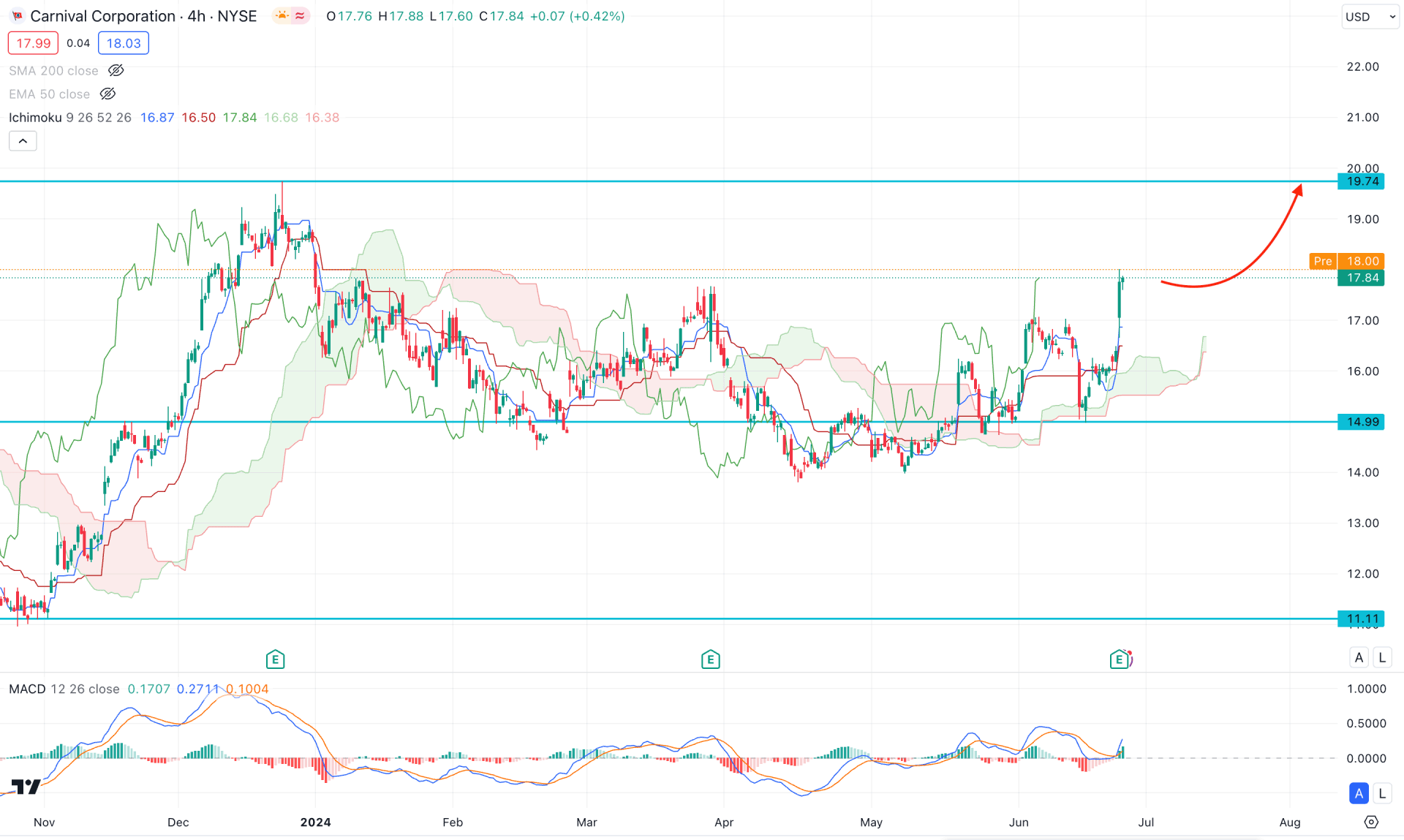The width and height of the screenshot is (1404, 840).
Task: Click the 14.99 horizontal line price label
Action: (1361, 422)
